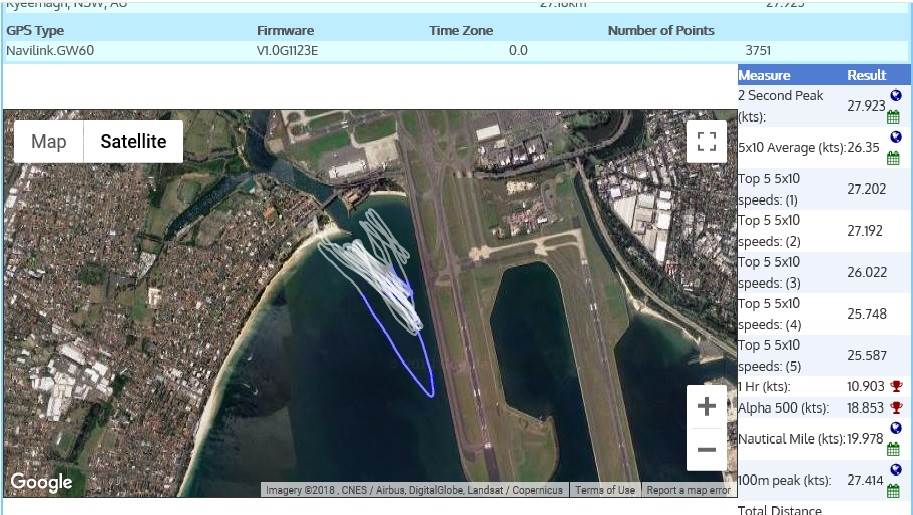
Task: Click globe icon for Nautical Mile
Action: pyautogui.click(x=896, y=428)
